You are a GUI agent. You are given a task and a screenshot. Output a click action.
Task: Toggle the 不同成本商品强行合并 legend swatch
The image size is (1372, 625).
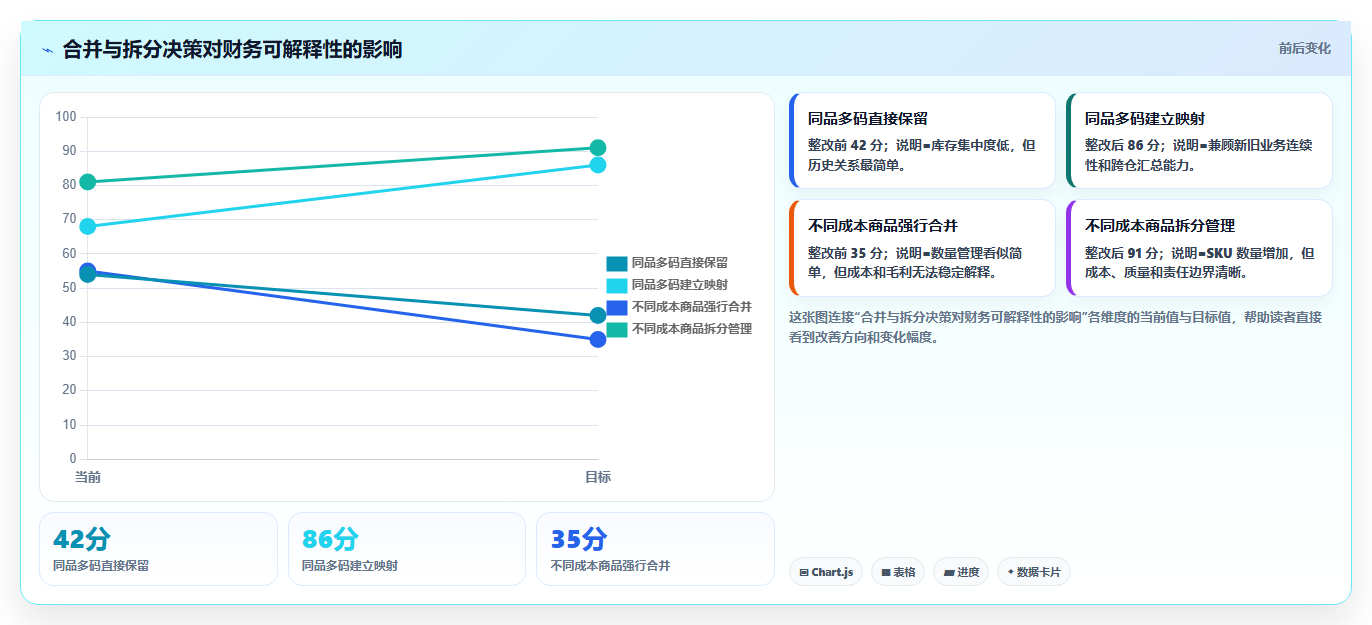click(616, 307)
